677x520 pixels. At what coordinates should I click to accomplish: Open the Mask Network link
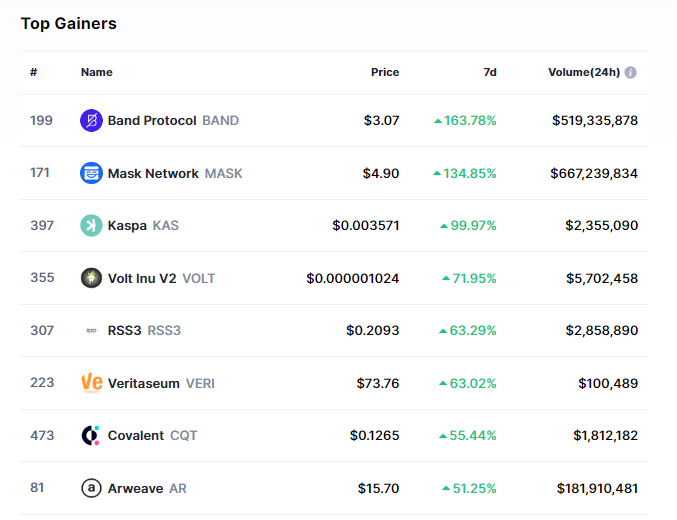(153, 173)
